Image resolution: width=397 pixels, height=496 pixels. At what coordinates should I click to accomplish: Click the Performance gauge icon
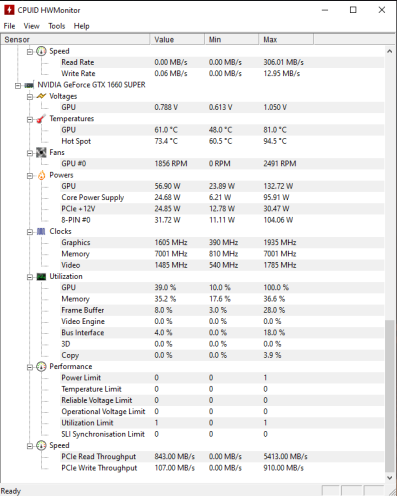click(x=41, y=367)
